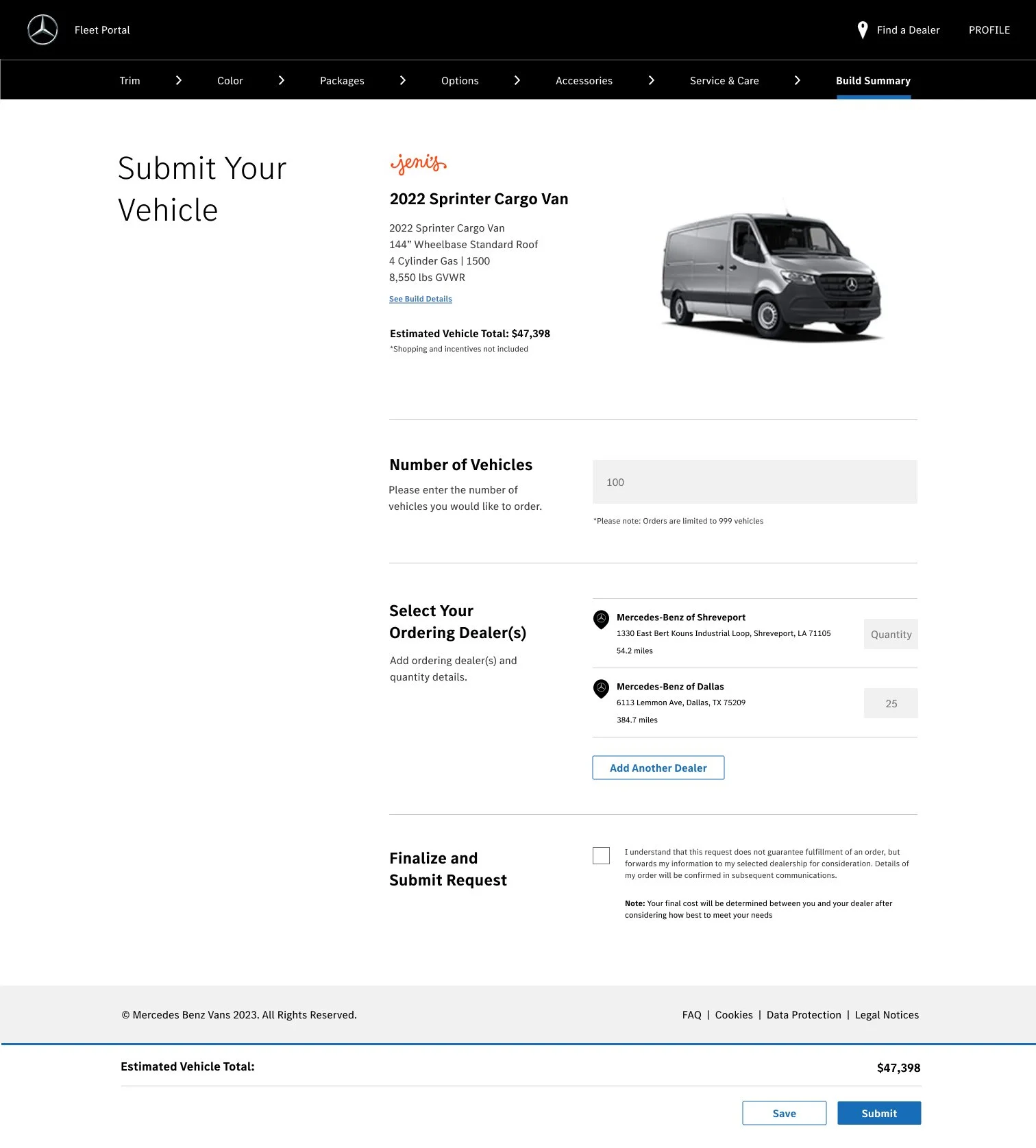Select the Mercedes-Benz of Shreveport dealer name
The height and width of the screenshot is (1148, 1036).
(681, 618)
